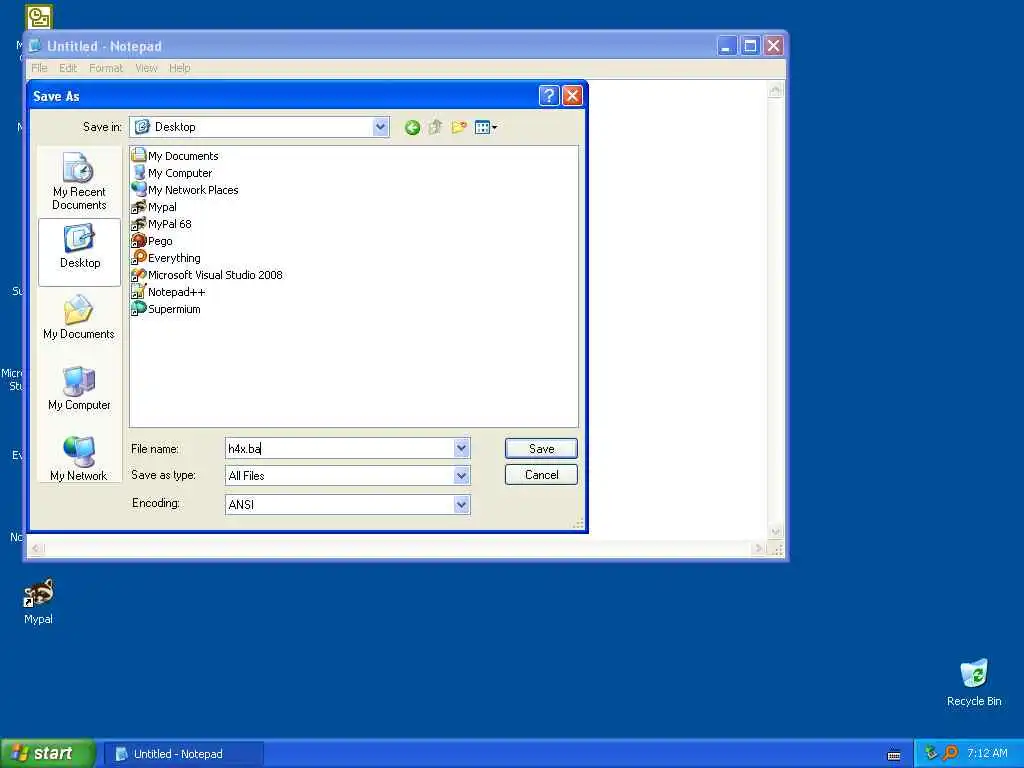Click the Save button
Viewport: 1024px width, 768px height.
point(541,448)
